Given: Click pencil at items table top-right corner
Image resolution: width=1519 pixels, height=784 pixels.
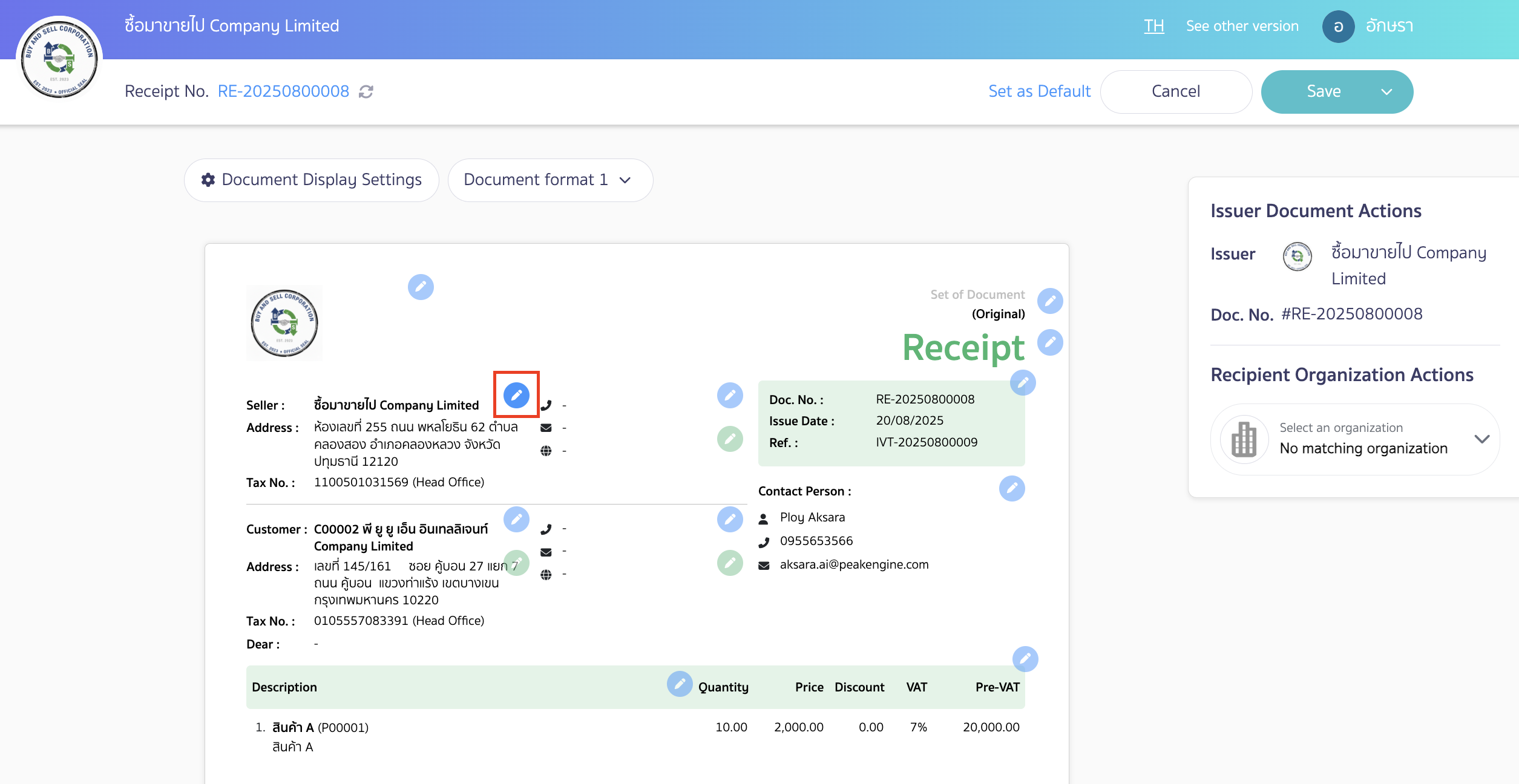Looking at the screenshot, I should [1025, 659].
